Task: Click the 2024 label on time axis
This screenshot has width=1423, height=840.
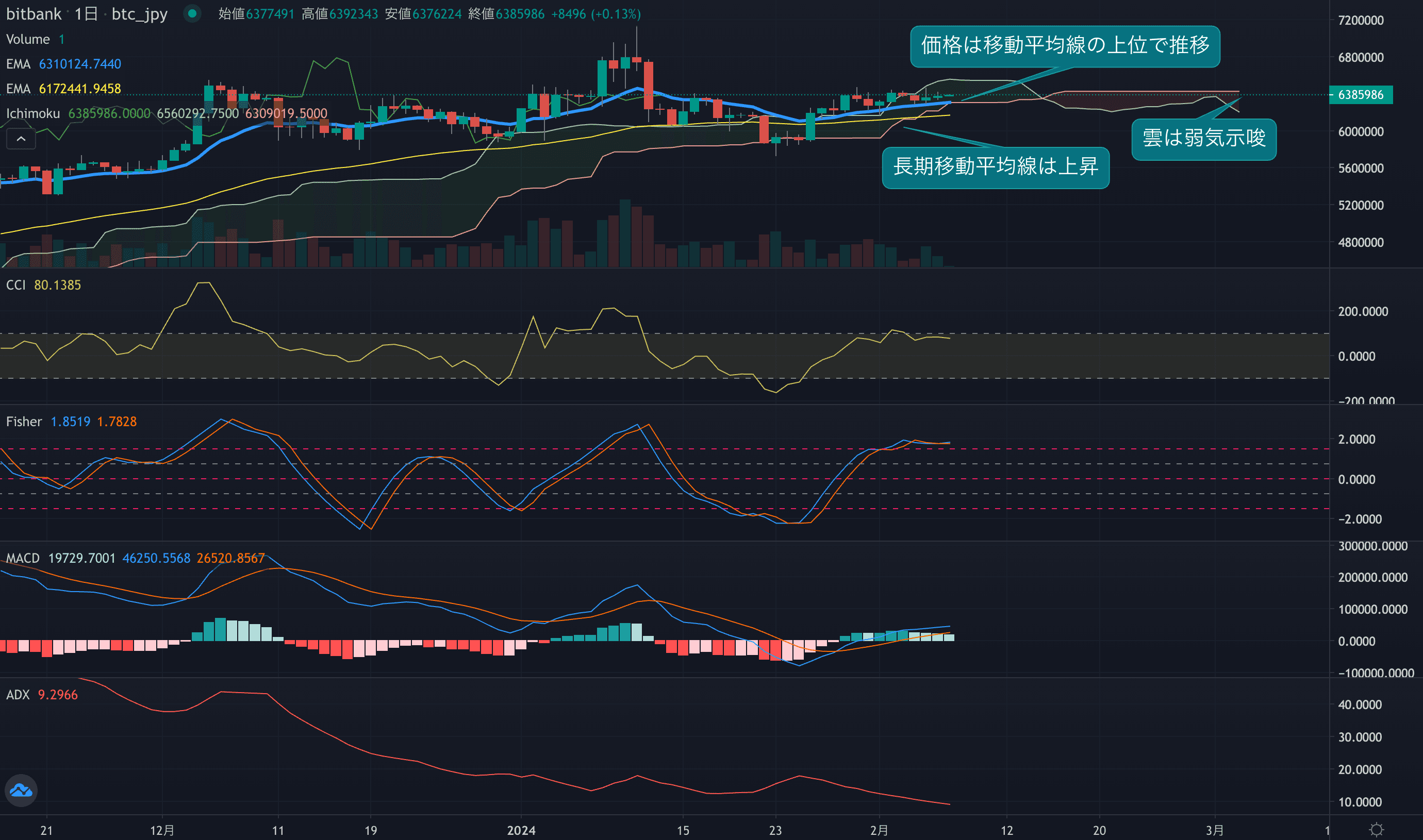Action: coord(521,830)
